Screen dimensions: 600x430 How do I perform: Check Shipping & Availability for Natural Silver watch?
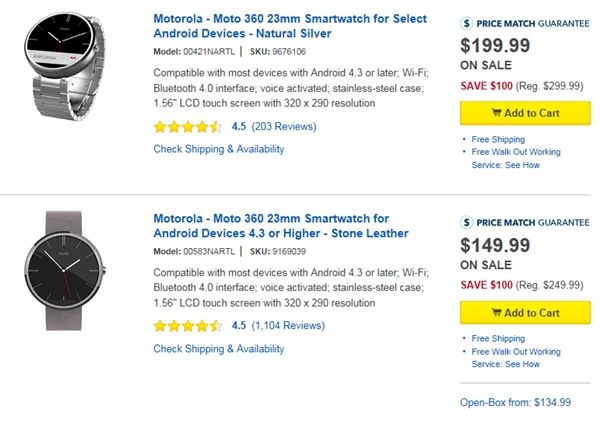[219, 149]
